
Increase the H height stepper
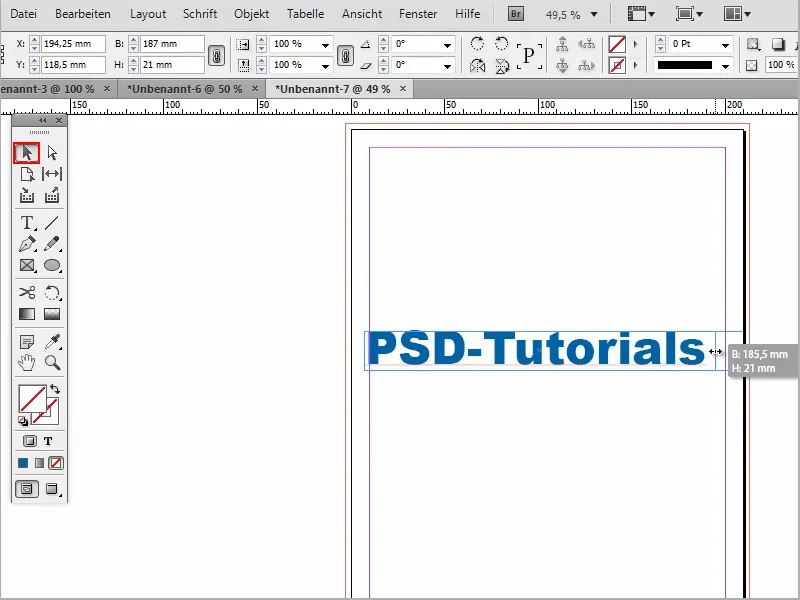[x=133, y=61]
